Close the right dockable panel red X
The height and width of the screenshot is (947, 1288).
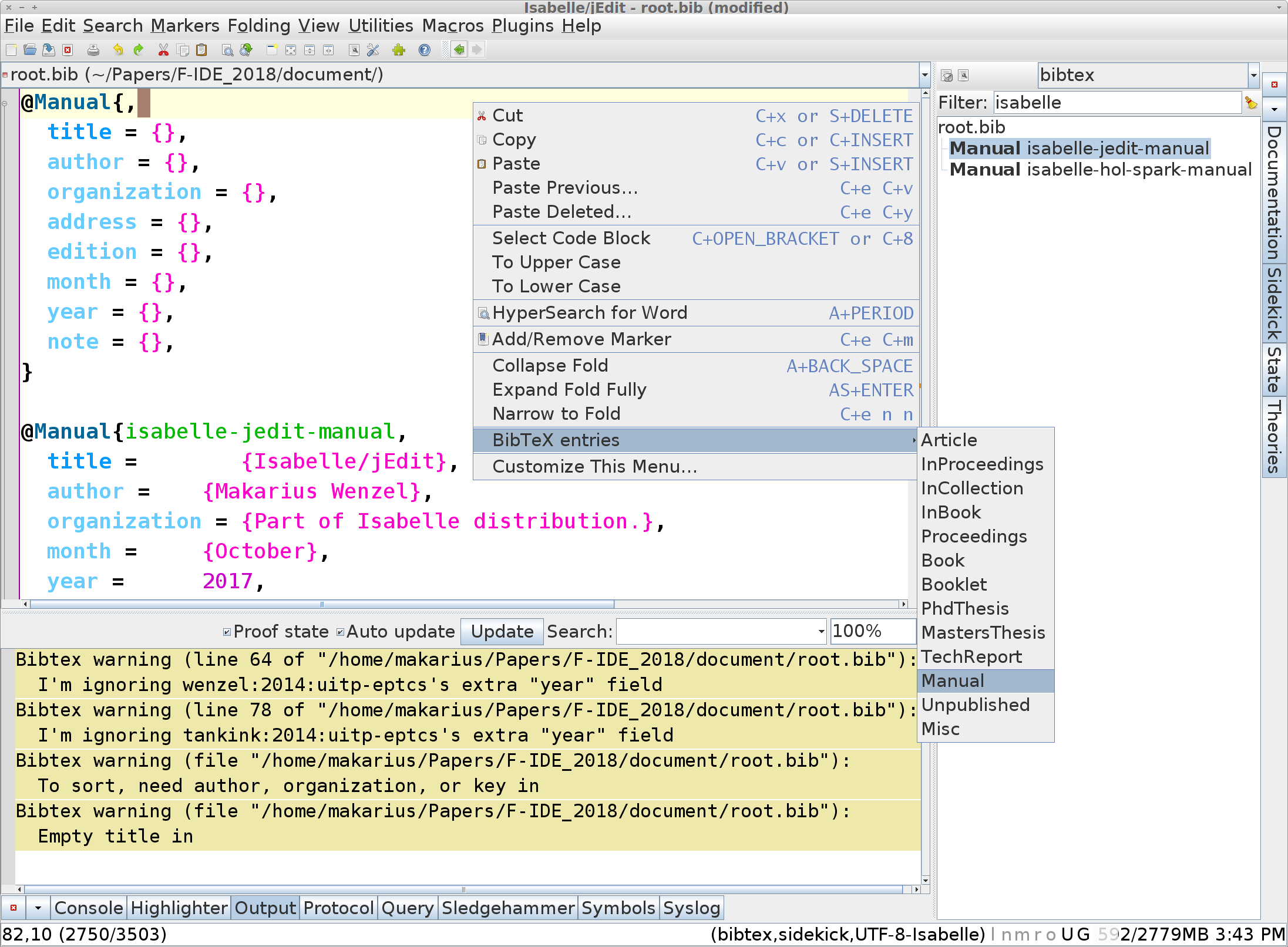tap(1274, 85)
